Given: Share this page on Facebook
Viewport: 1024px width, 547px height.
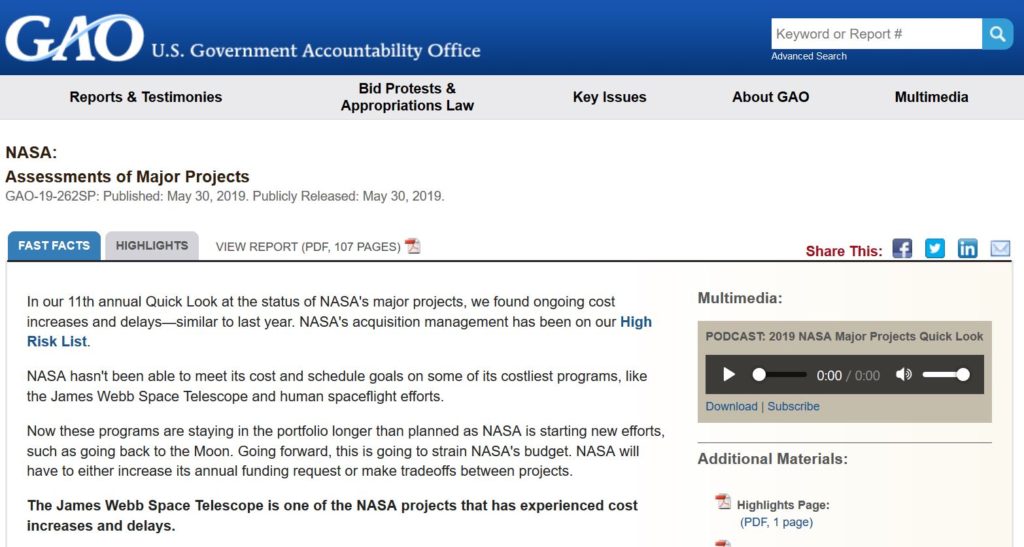Looking at the screenshot, I should (x=902, y=249).
